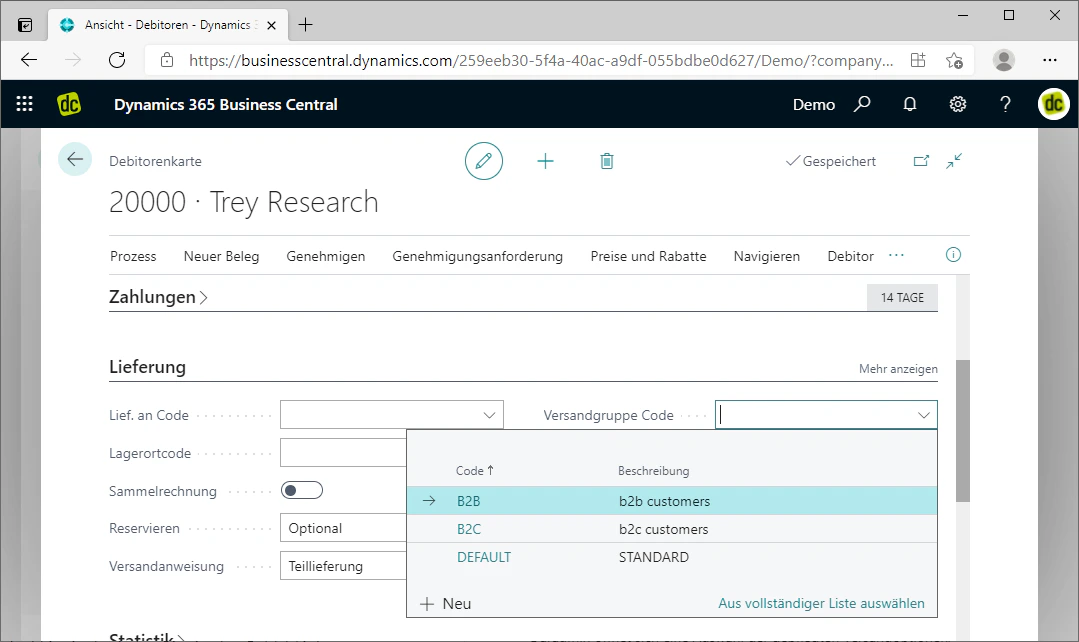Toggle the Sammelrechnung switch
This screenshot has height=642, width=1079.
click(x=301, y=490)
